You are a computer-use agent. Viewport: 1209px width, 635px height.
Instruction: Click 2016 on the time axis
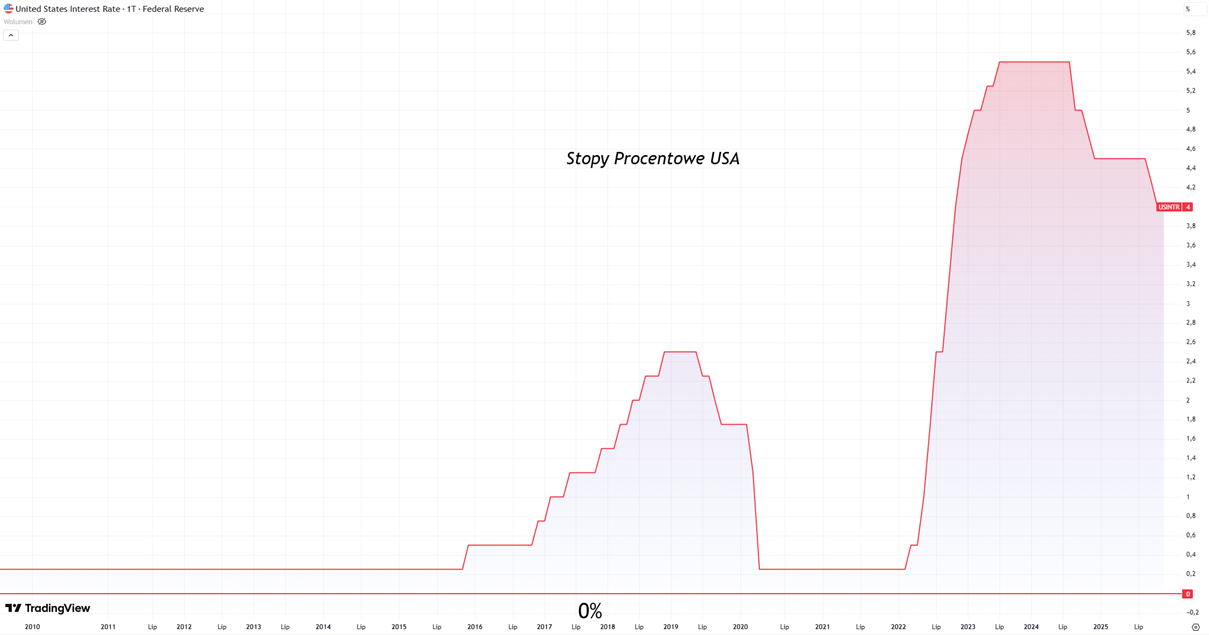click(x=475, y=627)
